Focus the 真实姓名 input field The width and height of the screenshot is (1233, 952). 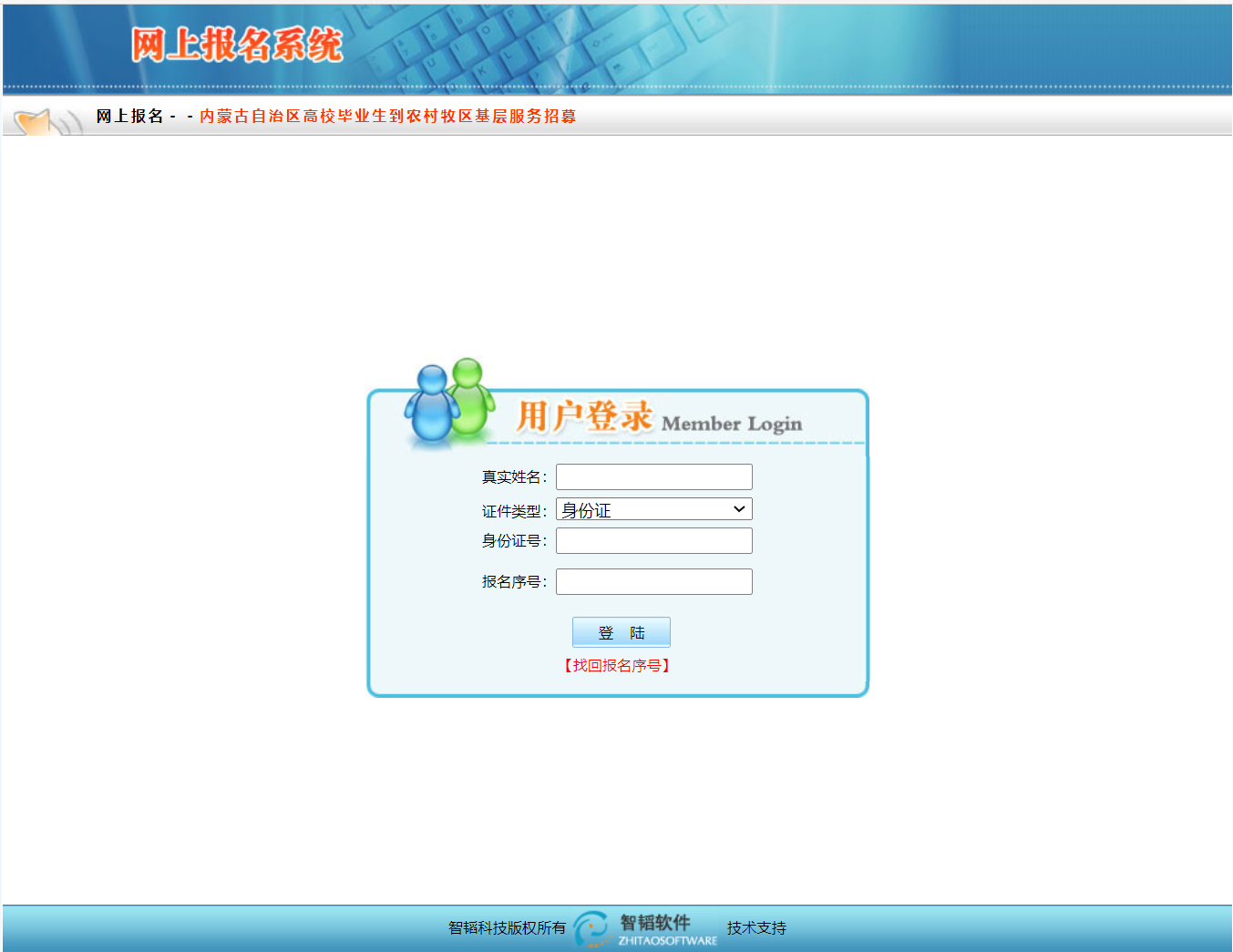[653, 477]
